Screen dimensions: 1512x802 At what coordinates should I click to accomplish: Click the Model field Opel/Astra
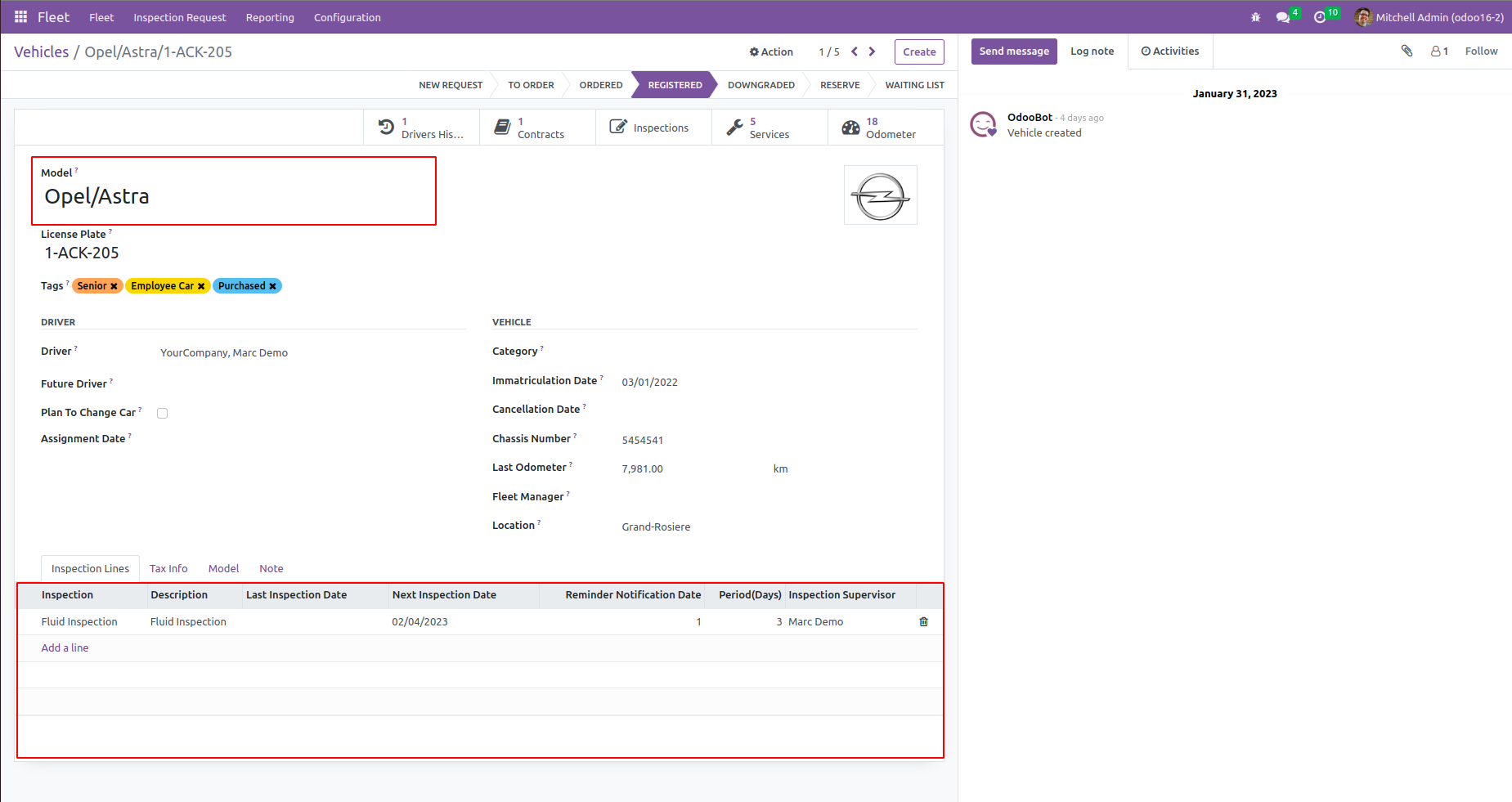pos(96,196)
